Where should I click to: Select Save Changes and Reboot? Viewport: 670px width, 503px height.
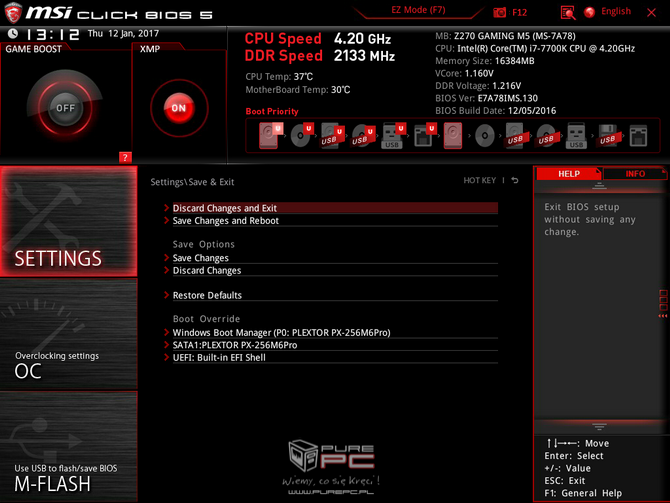(x=335, y=221)
